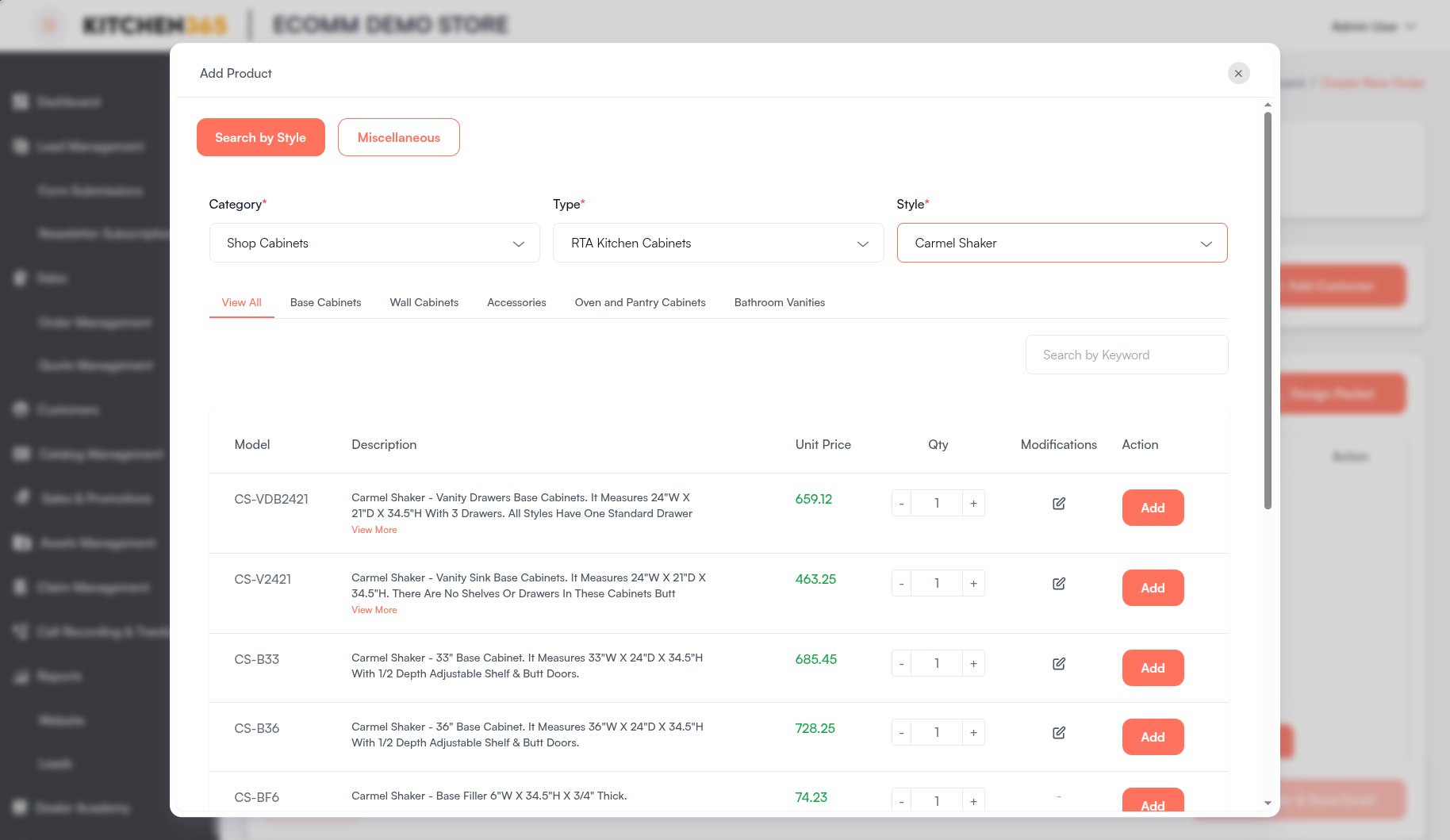View More description for CS-V2421

pyautogui.click(x=374, y=610)
